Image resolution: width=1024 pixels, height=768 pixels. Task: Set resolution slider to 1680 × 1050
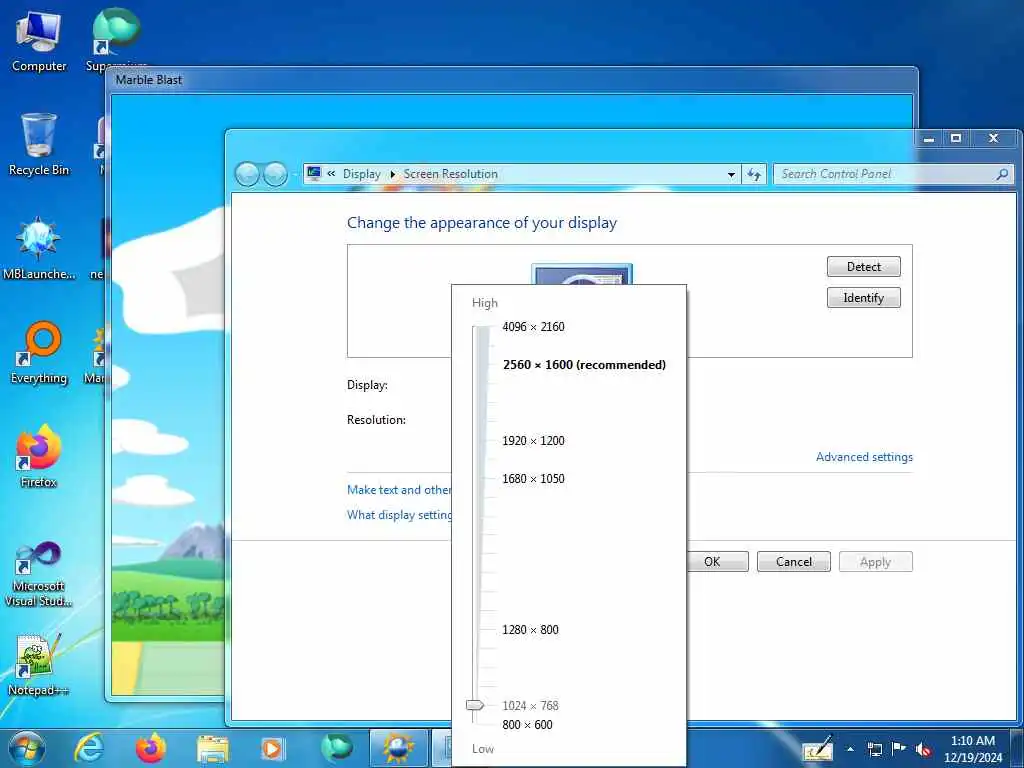533,479
